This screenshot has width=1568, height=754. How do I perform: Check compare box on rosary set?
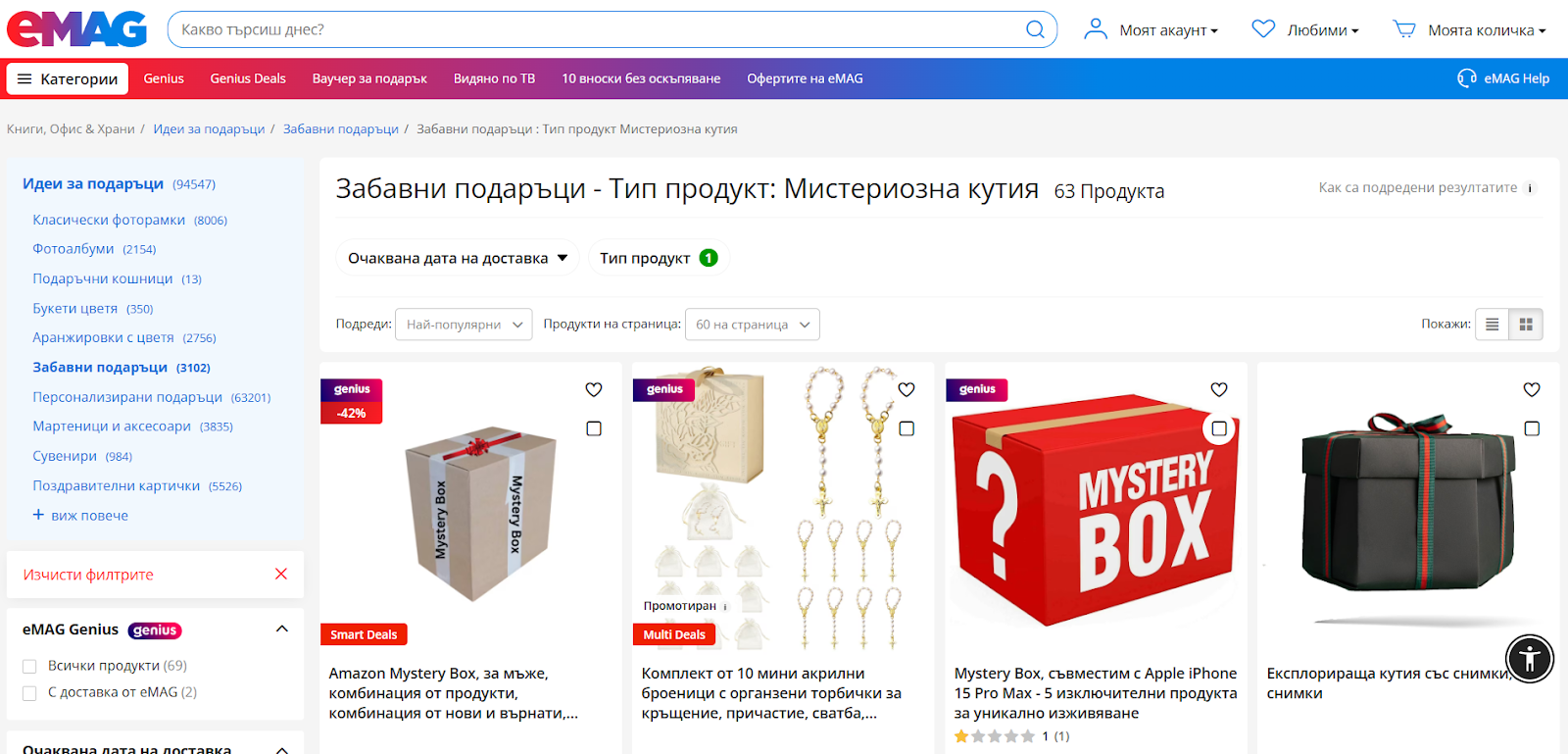pyautogui.click(x=906, y=428)
